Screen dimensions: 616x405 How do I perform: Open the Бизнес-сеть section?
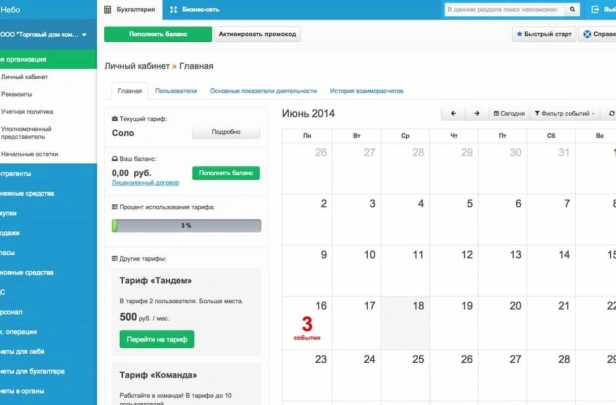194,9
